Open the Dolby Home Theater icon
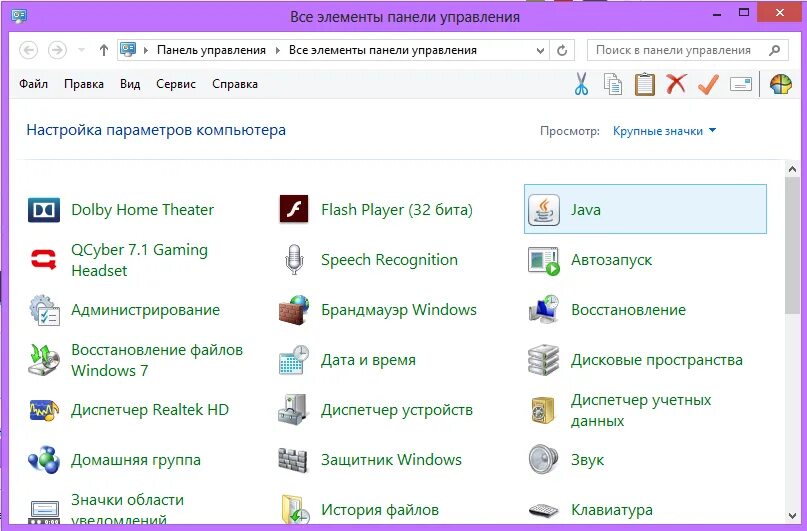Viewport: 807px width, 531px height. coord(44,210)
